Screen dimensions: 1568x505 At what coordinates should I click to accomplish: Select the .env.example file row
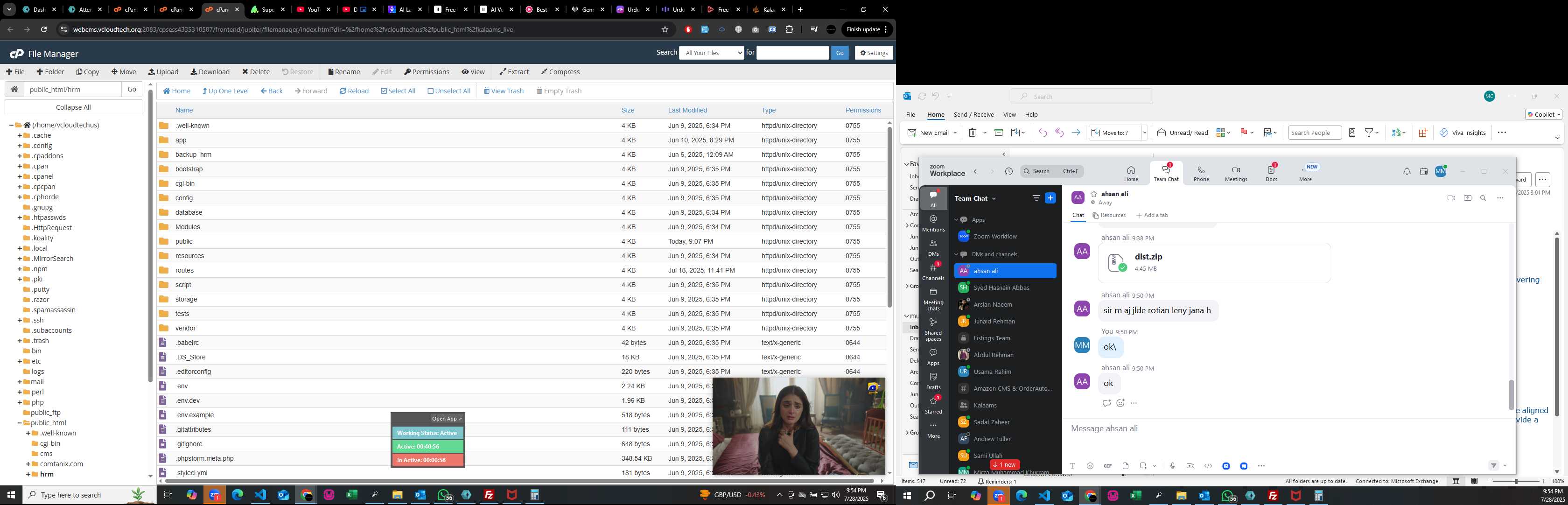coord(521,415)
